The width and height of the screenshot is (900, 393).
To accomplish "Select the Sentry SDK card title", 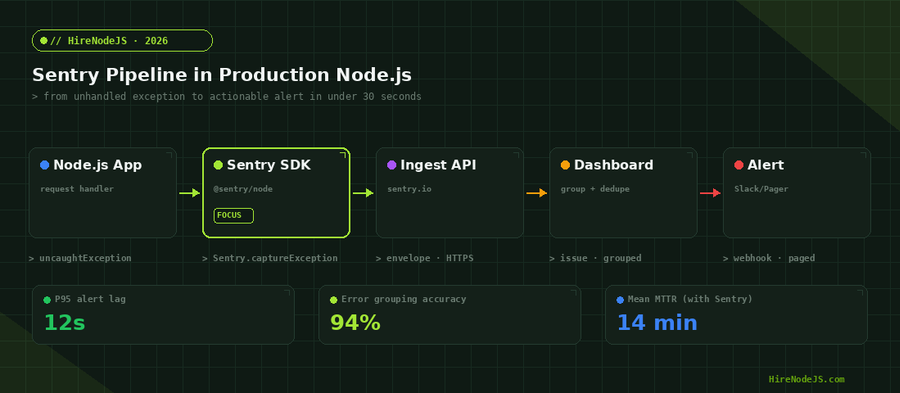I will tap(269, 165).
